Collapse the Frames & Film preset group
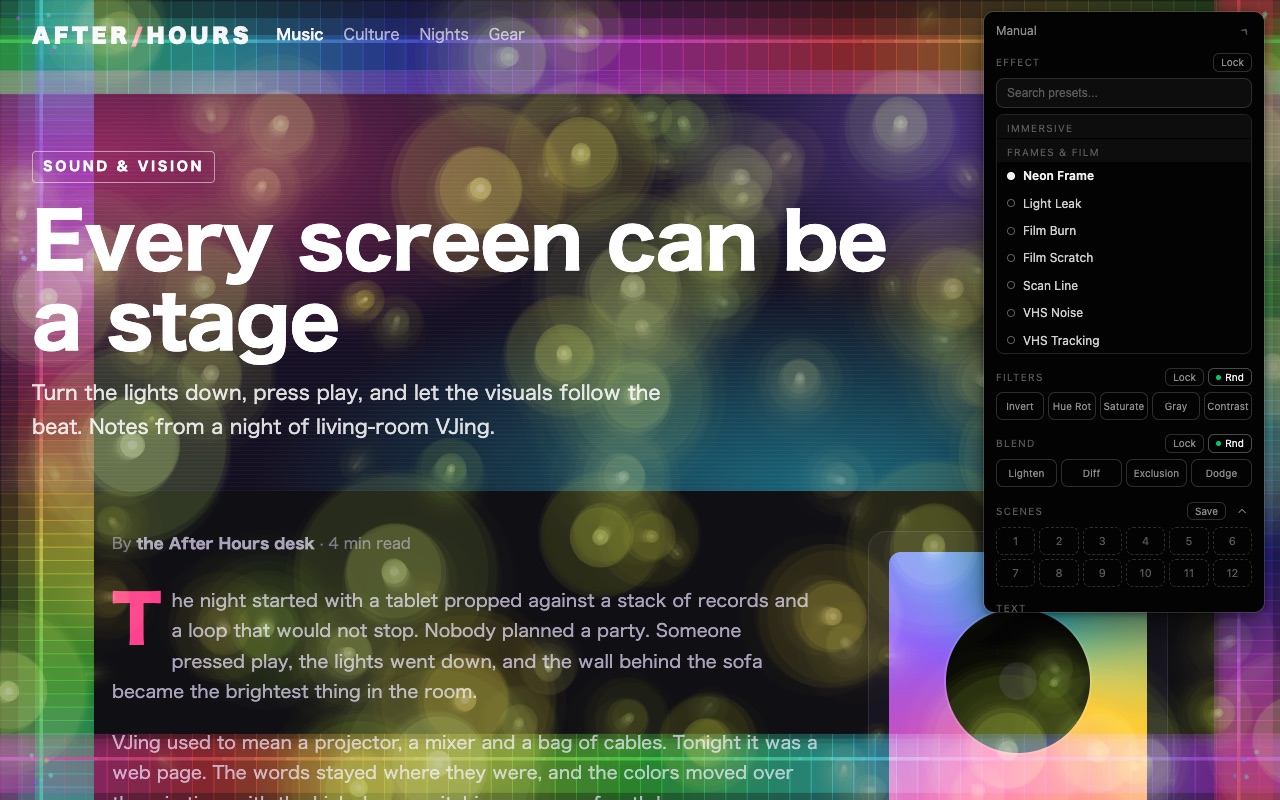 [x=1124, y=152]
